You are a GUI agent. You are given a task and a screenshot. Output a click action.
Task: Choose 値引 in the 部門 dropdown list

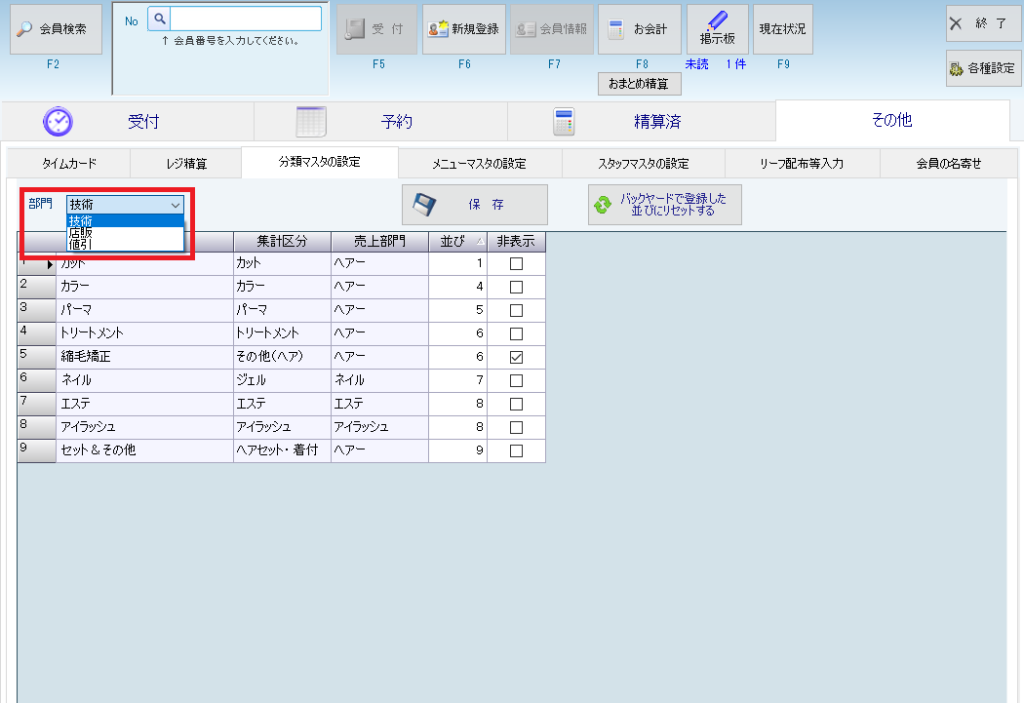coord(82,243)
